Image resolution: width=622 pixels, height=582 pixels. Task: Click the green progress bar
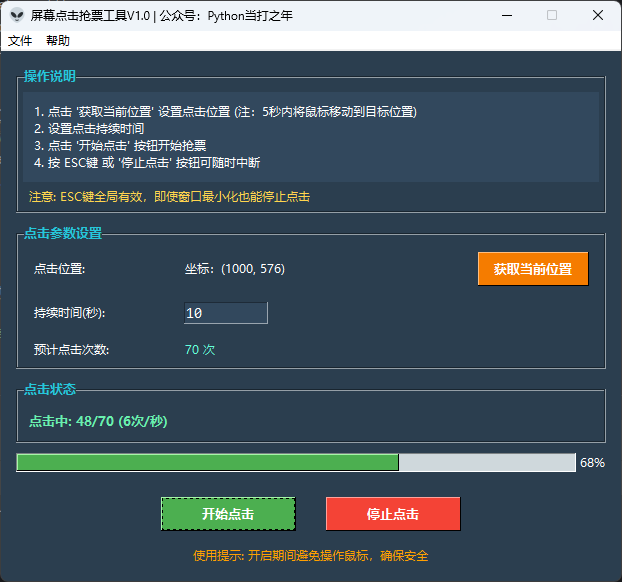pyautogui.click(x=296, y=463)
